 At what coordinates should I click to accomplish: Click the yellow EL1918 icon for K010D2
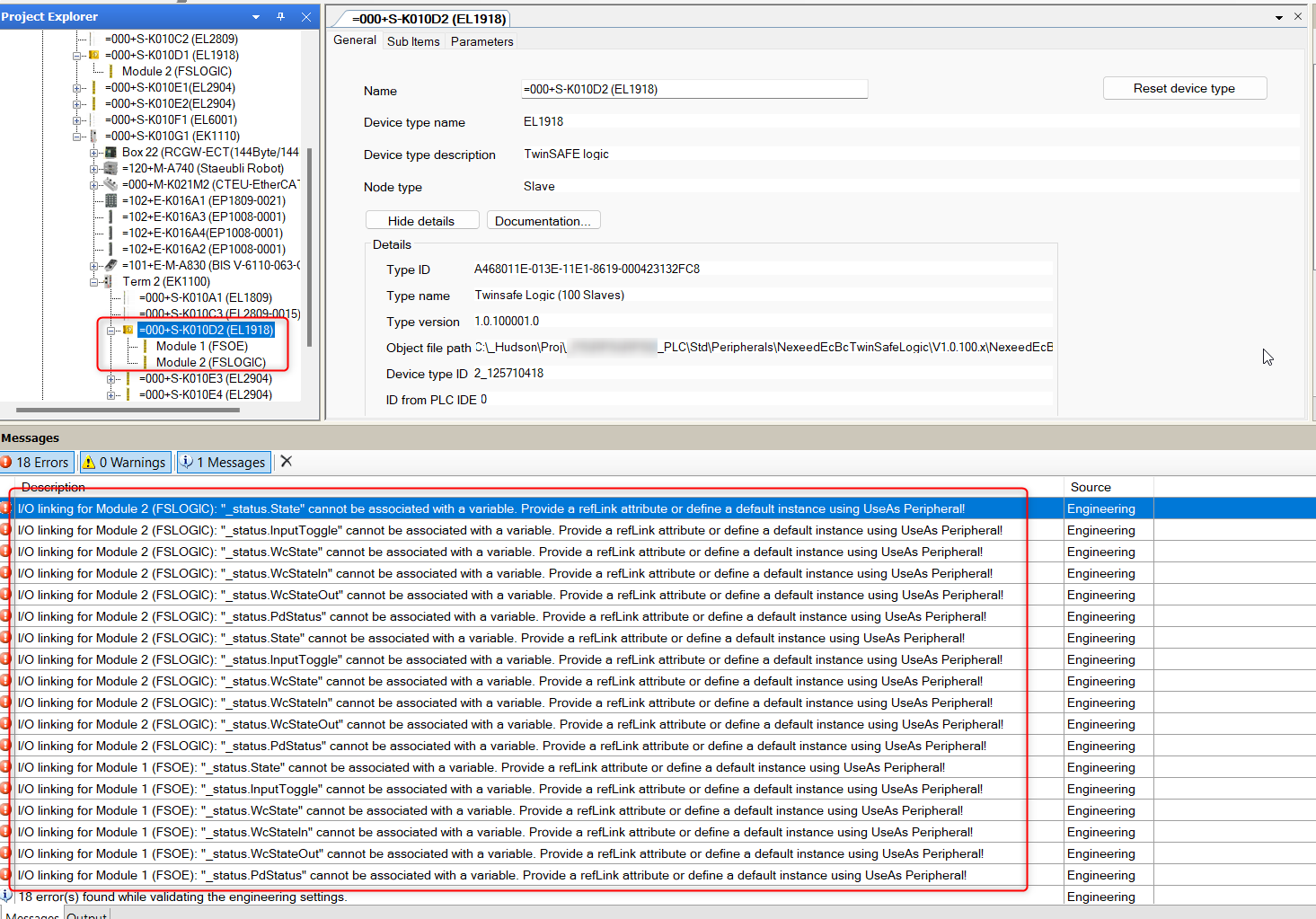point(128,330)
